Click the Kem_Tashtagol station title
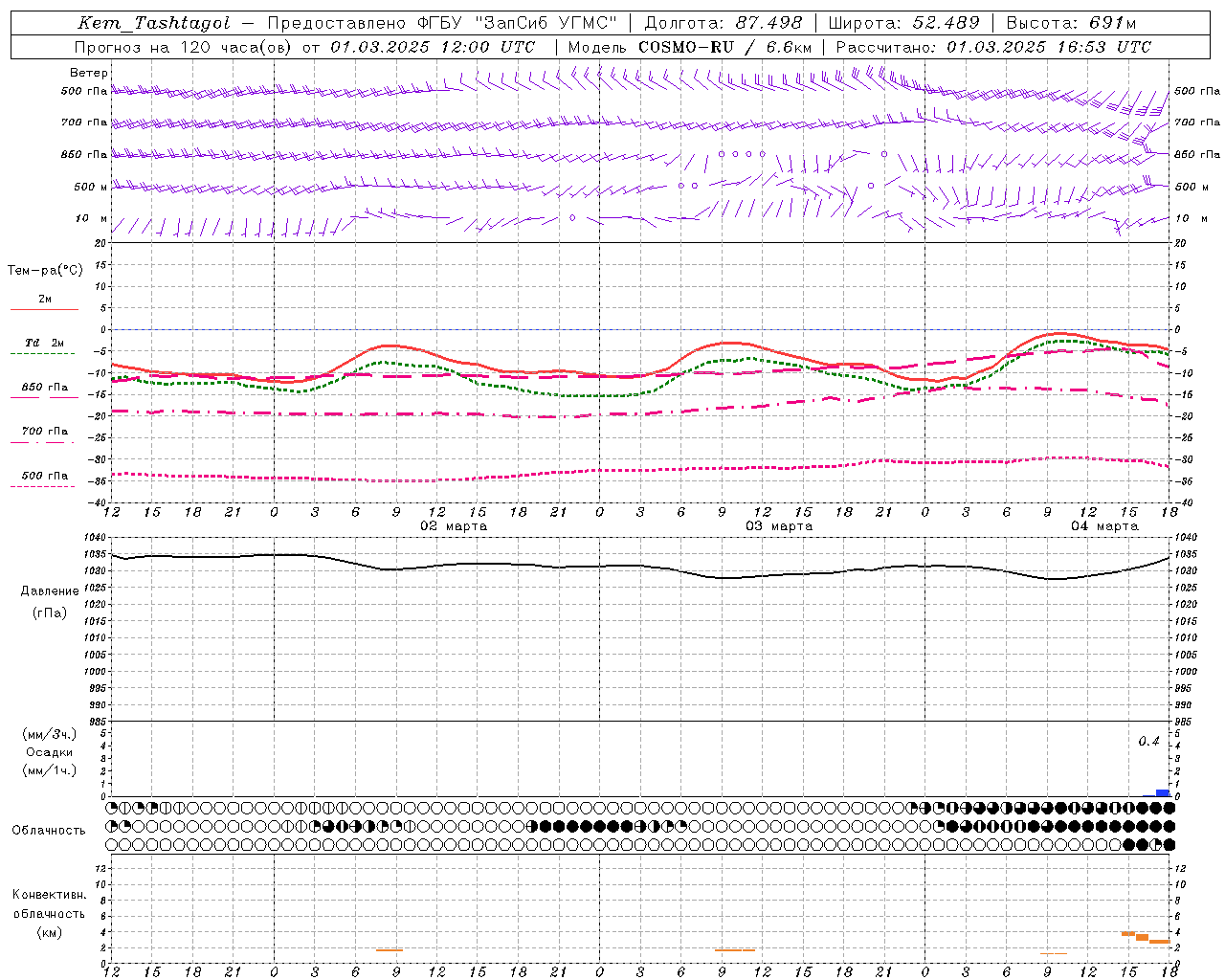Screen dimensions: 1225x980 [154, 23]
